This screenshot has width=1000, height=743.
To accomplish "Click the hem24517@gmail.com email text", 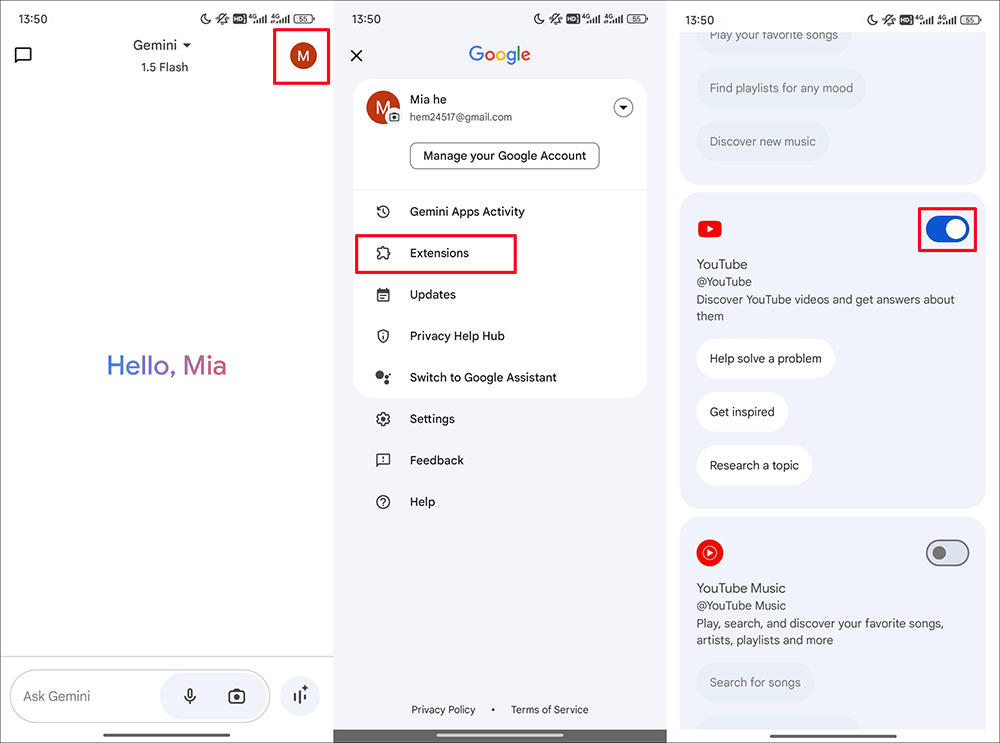I will [460, 117].
